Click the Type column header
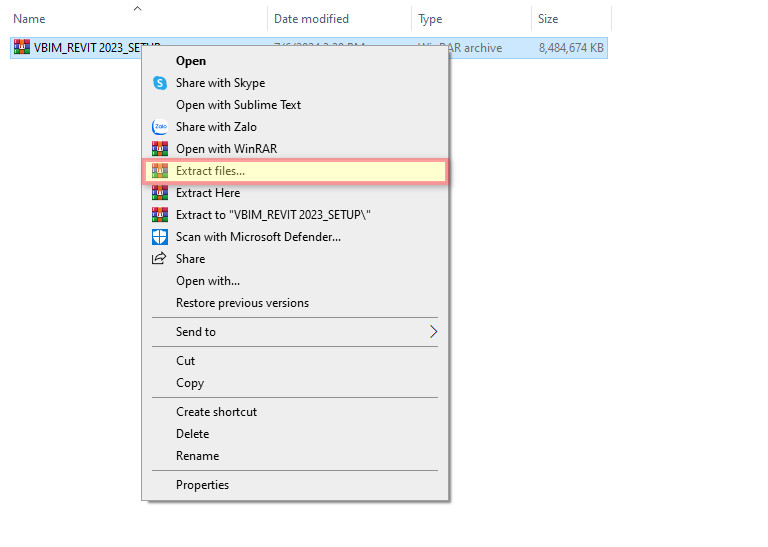 click(x=430, y=19)
